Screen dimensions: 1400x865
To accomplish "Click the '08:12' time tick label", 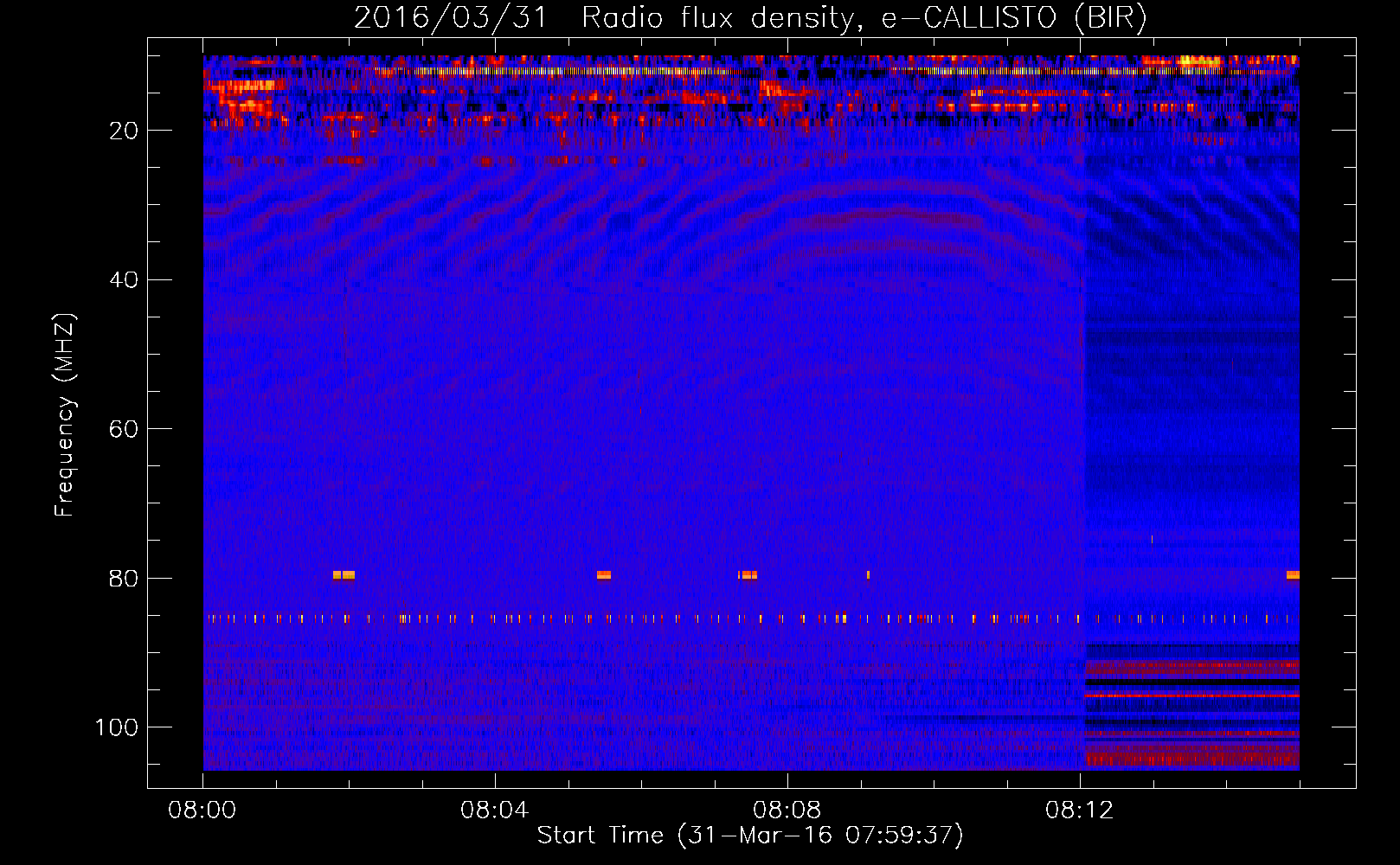I will [x=1080, y=811].
